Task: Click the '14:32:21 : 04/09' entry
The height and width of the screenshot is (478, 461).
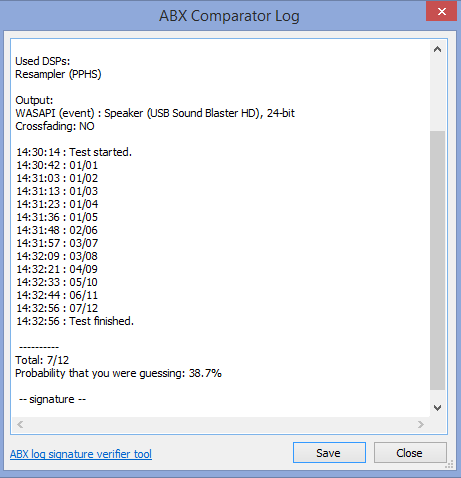Action: coord(57,269)
